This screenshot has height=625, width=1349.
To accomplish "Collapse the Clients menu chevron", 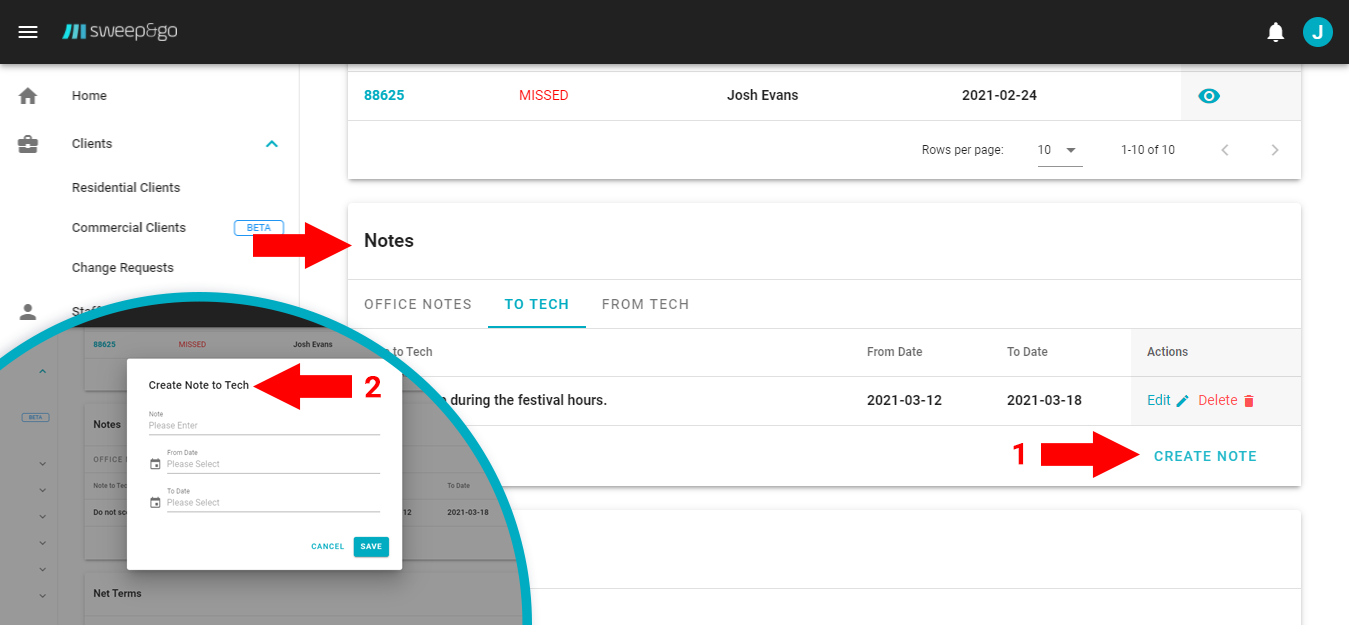I will 271,144.
